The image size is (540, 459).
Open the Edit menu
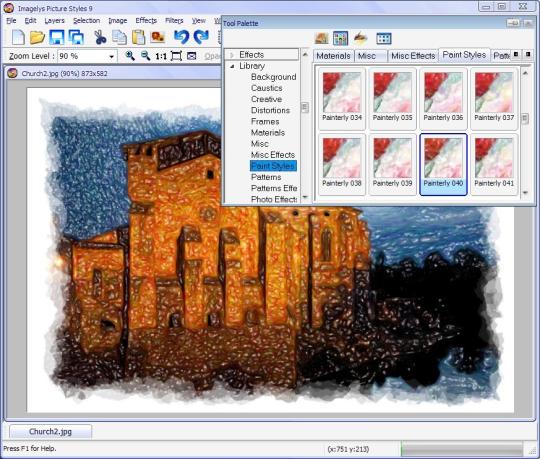(x=30, y=21)
